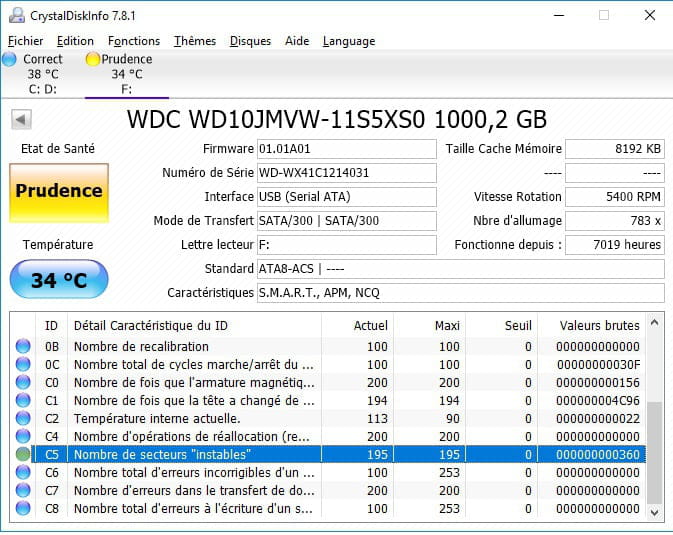Click the status orb for row 0B
Image resolution: width=673 pixels, height=535 pixels.
click(23, 346)
